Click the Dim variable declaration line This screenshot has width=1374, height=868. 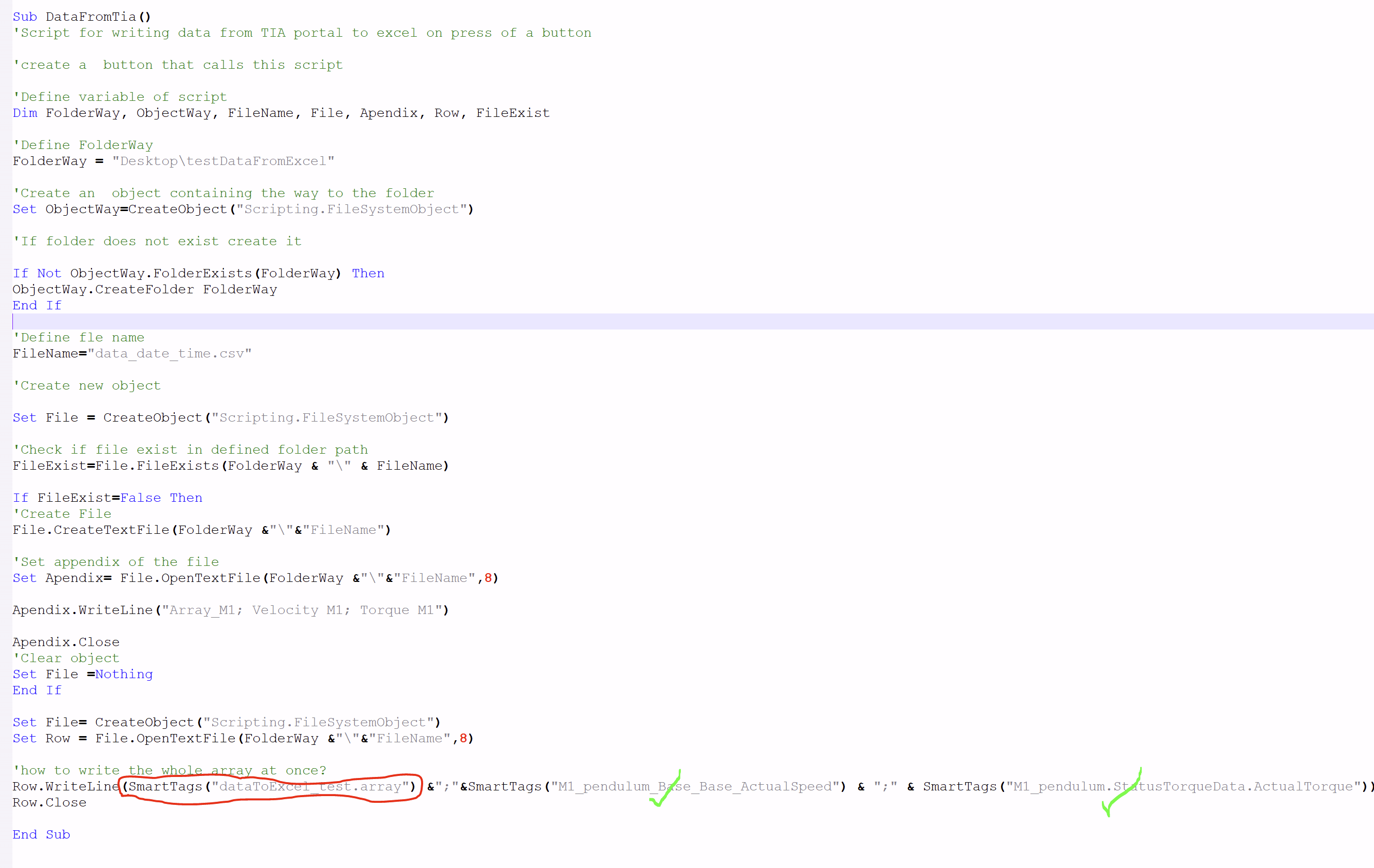(x=281, y=113)
